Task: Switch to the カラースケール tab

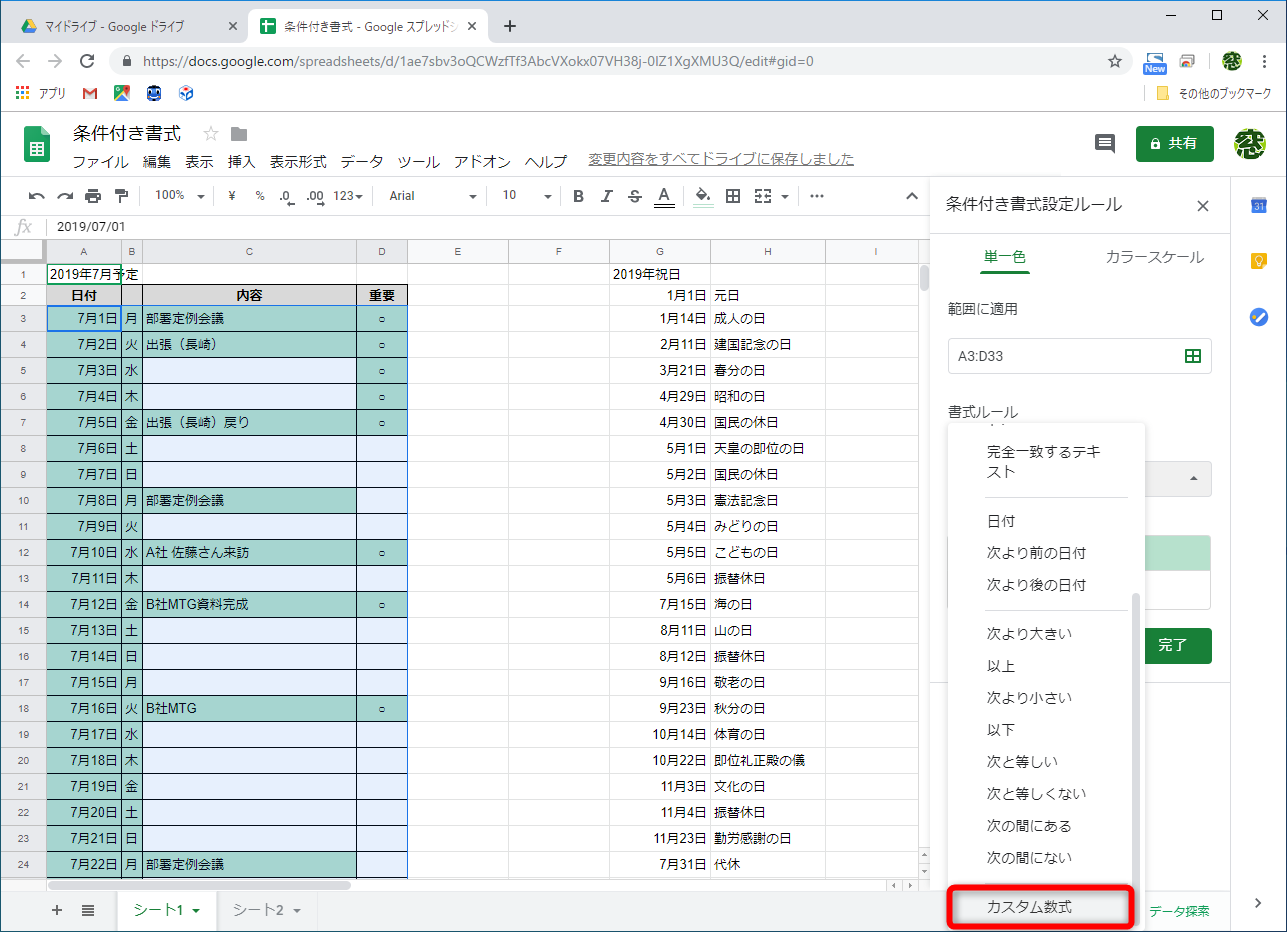Action: [x=1153, y=257]
